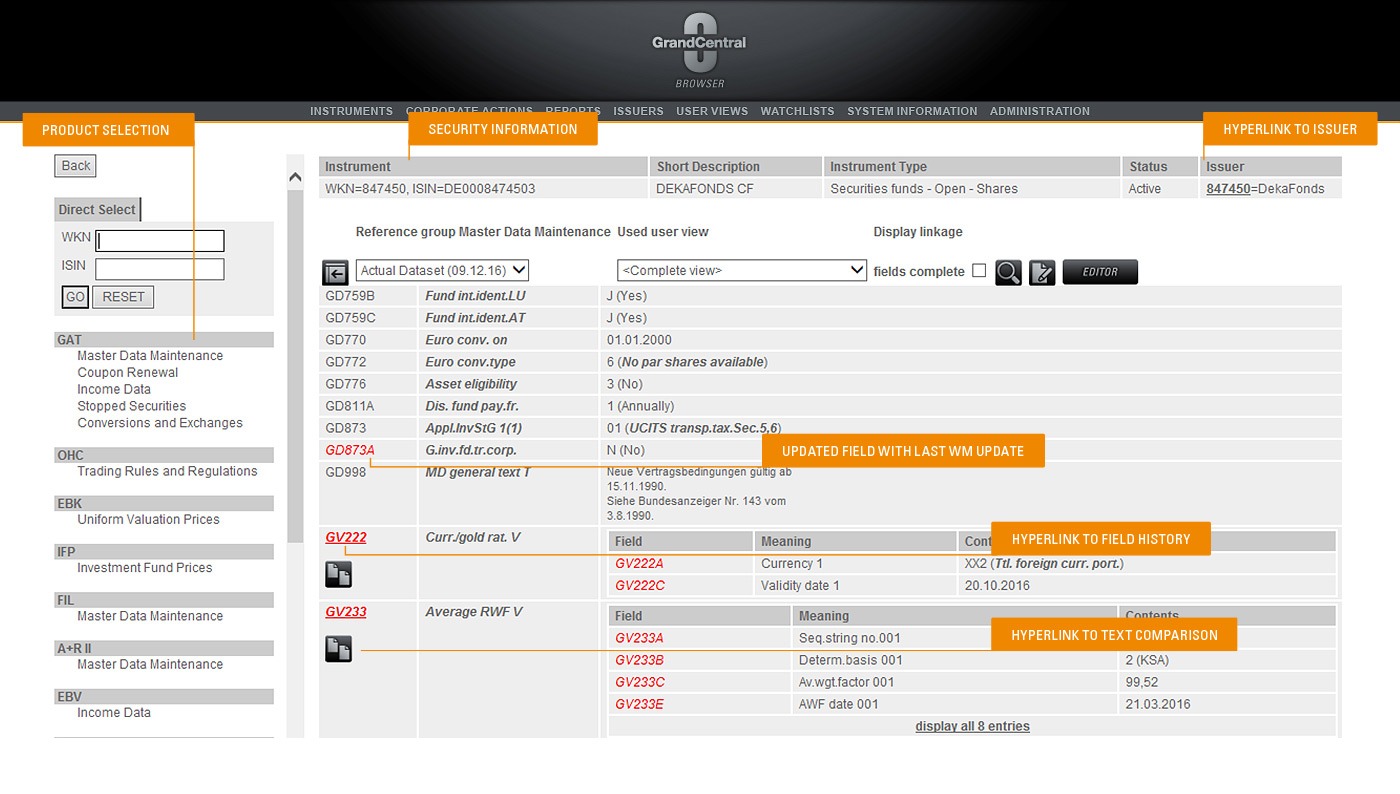Click the 21.03.2016 AWF date value
This screenshot has width=1400, height=794.
1158,704
